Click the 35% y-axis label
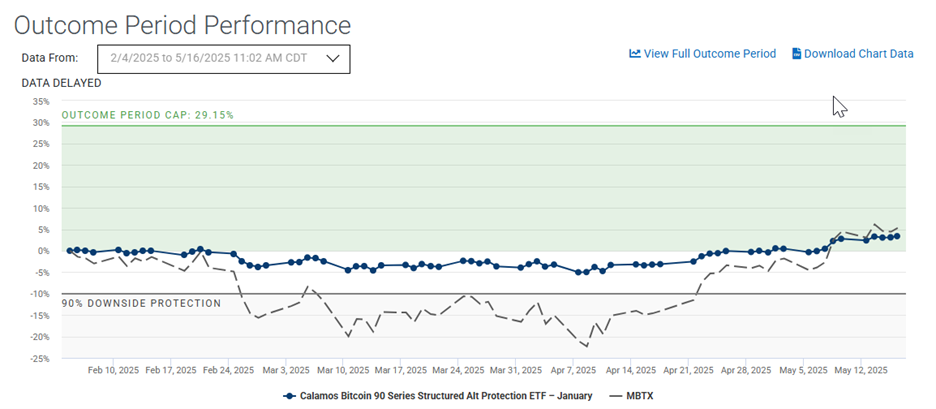Screen dimensions: 936x409 [42, 101]
